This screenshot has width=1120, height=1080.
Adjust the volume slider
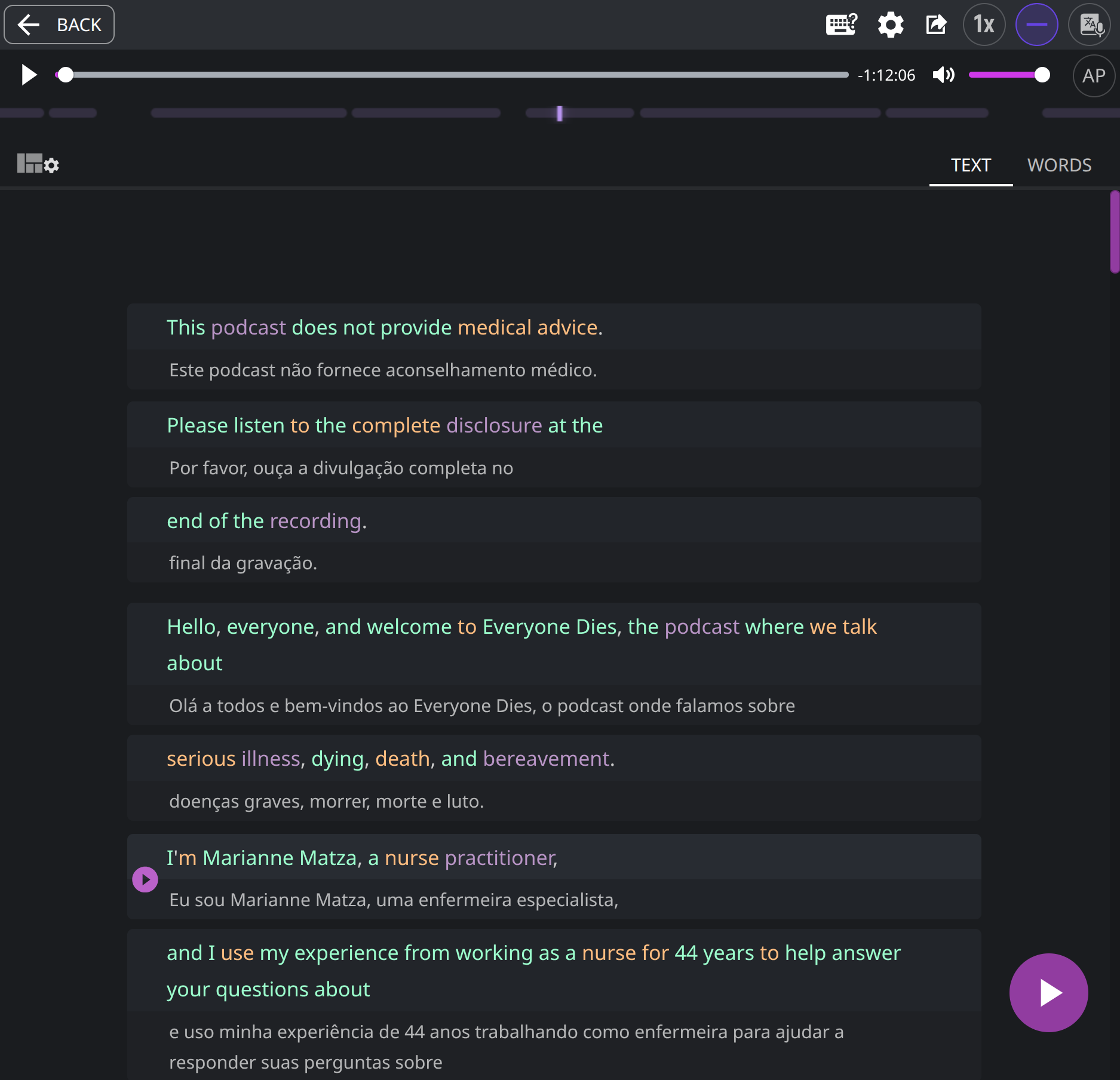point(1009,75)
